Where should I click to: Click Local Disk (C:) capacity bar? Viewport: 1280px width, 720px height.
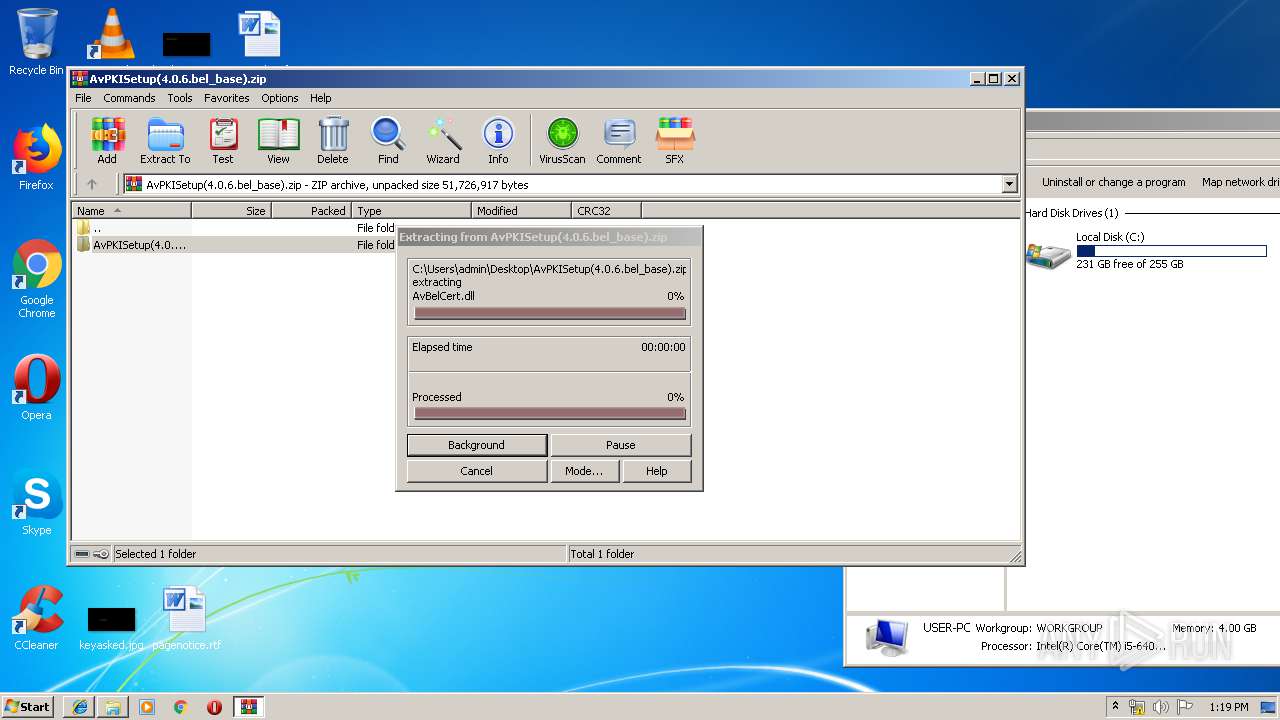1171,251
